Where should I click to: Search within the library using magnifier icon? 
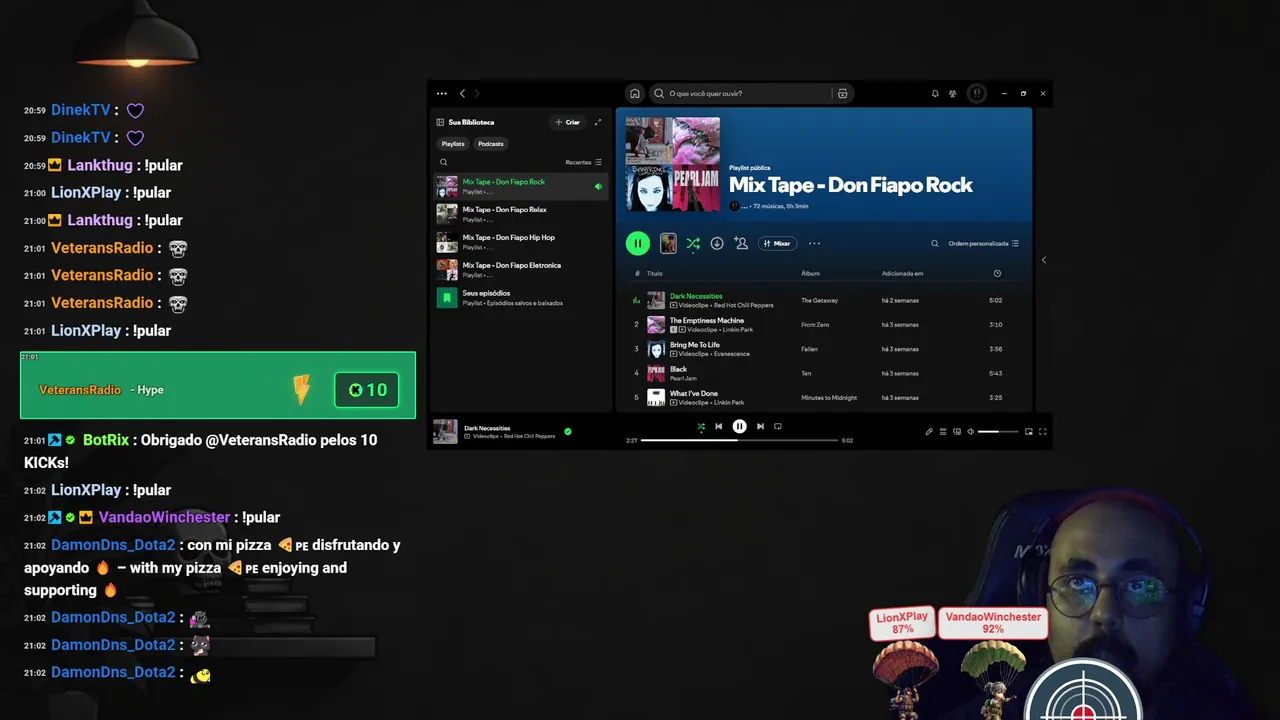pyautogui.click(x=444, y=162)
